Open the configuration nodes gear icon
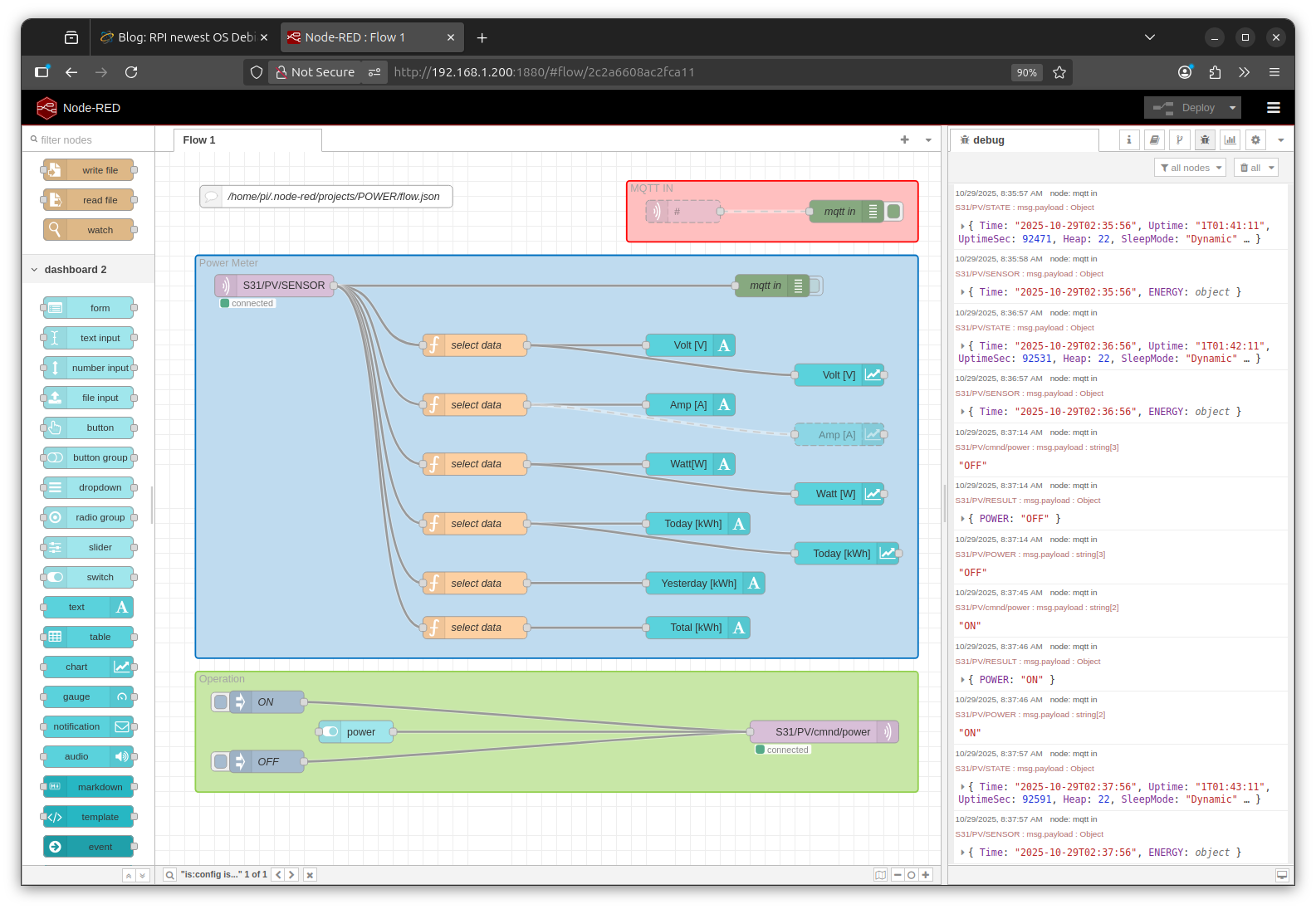Image resolution: width=1316 pixels, height=909 pixels. point(1255,140)
